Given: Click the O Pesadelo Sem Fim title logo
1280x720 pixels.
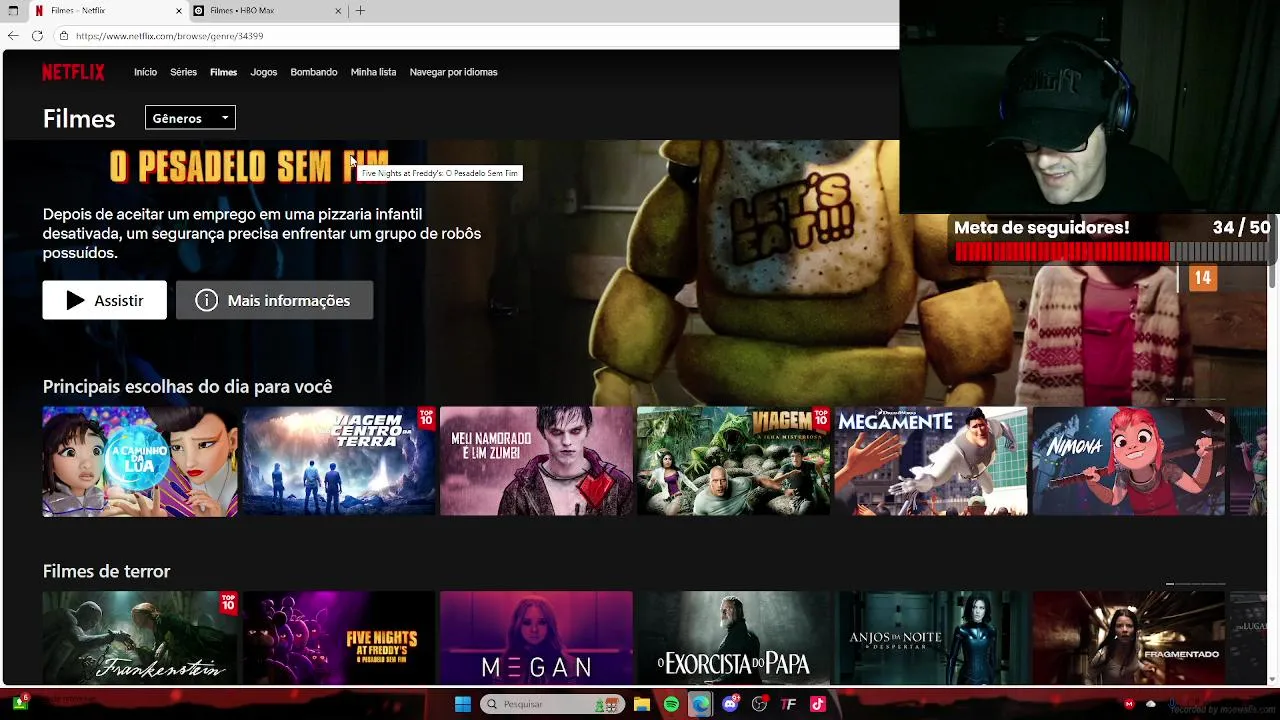Looking at the screenshot, I should [x=249, y=166].
